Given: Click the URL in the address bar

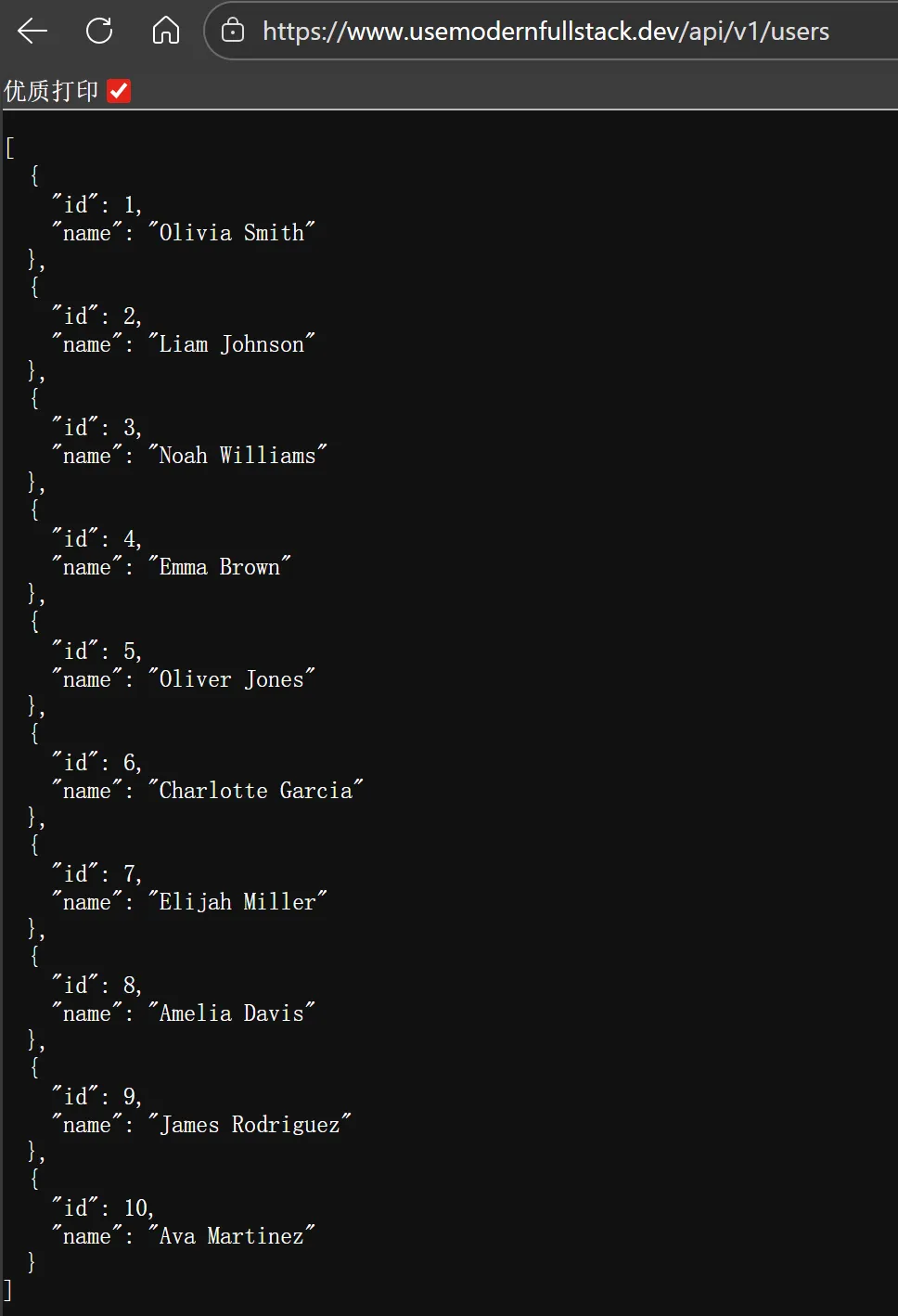Looking at the screenshot, I should coord(545,31).
